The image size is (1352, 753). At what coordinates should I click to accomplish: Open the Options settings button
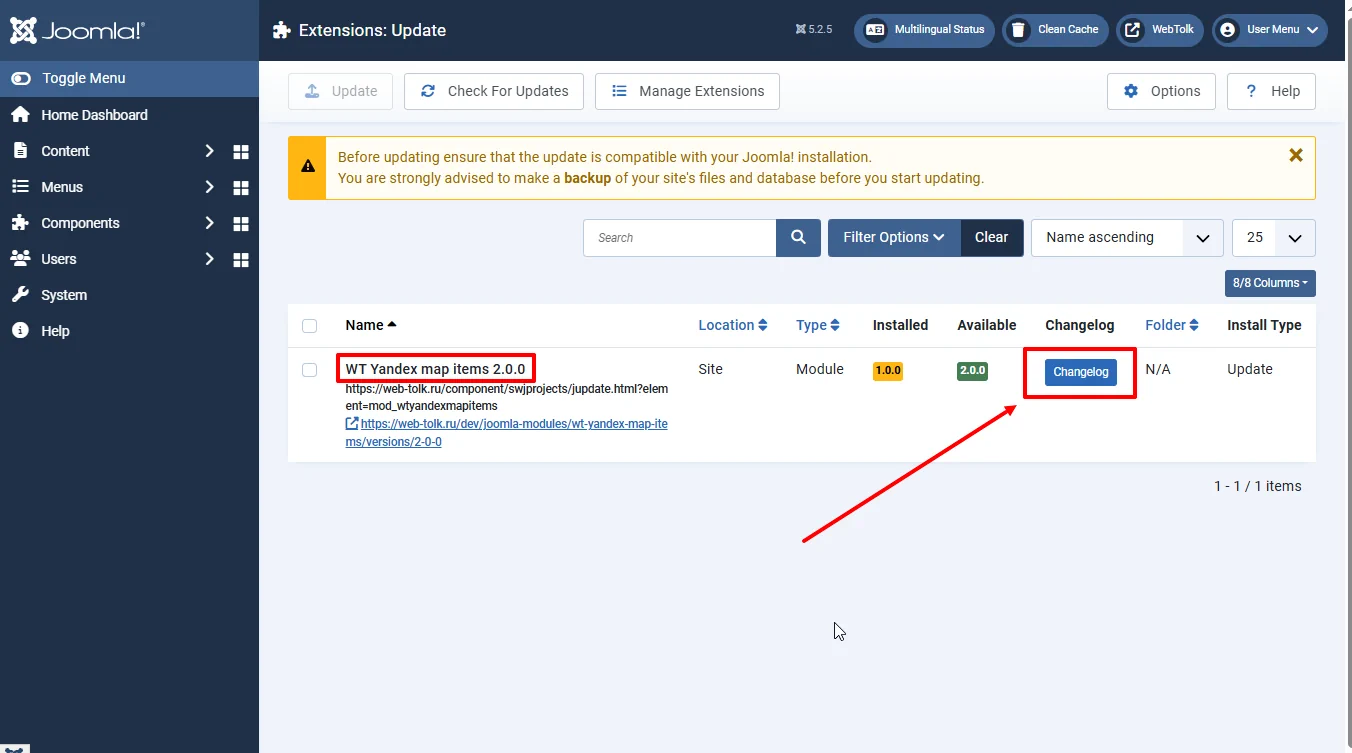click(x=1161, y=91)
